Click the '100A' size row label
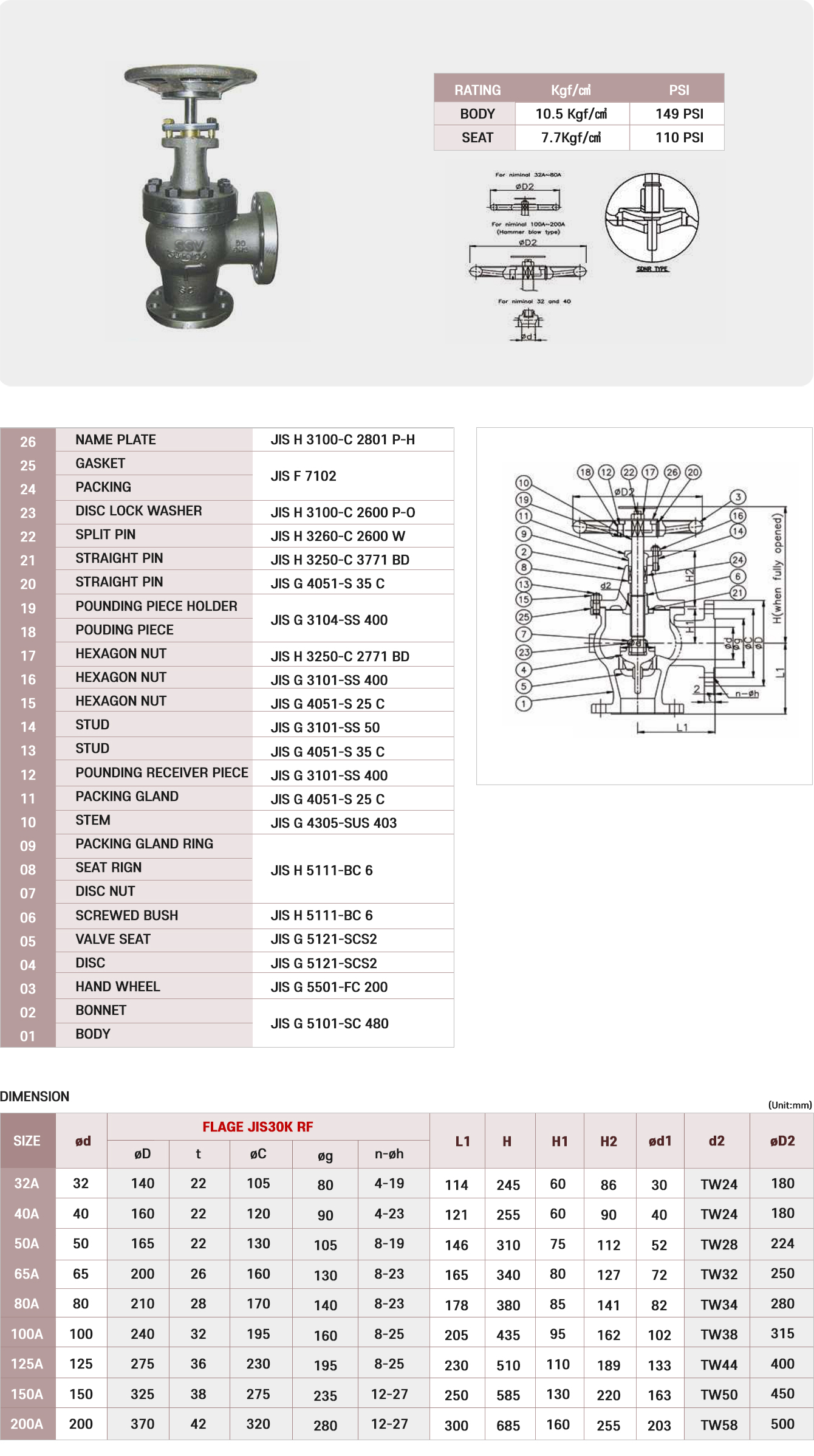 pyautogui.click(x=27, y=1334)
